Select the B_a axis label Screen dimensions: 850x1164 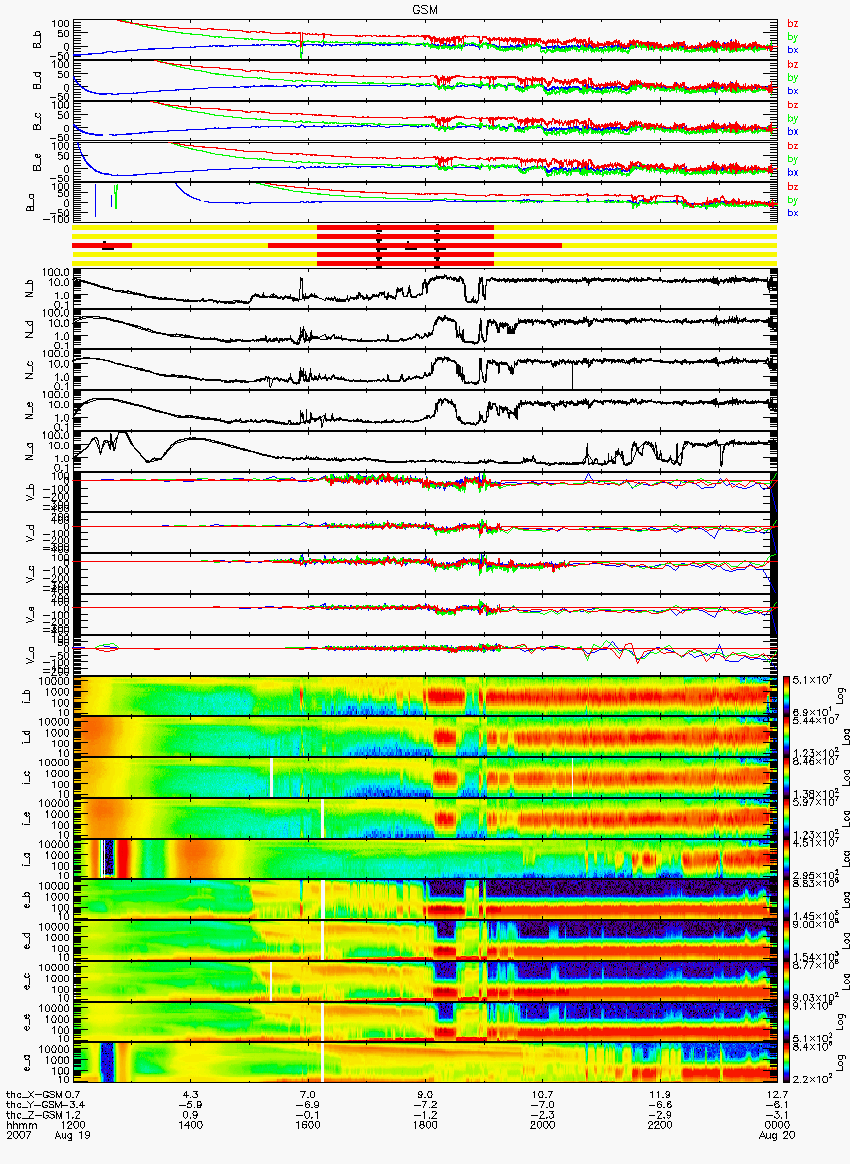pos(31,203)
